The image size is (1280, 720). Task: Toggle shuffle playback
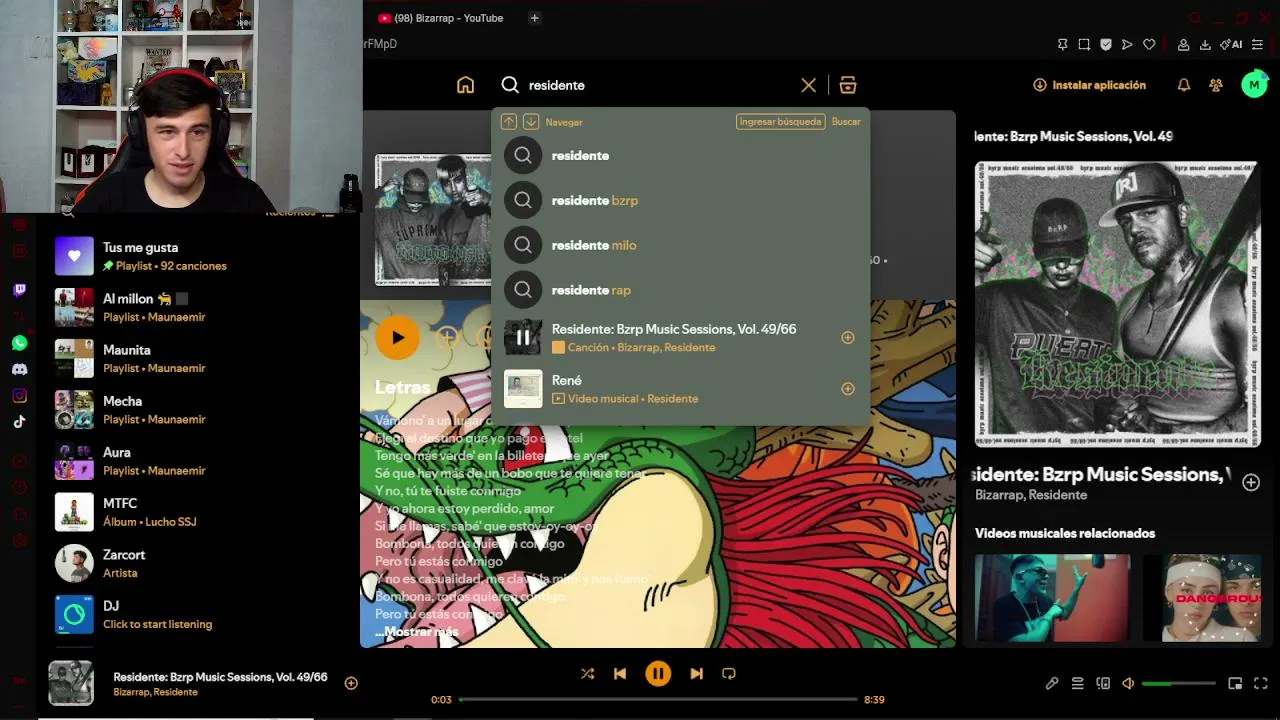[587, 674]
